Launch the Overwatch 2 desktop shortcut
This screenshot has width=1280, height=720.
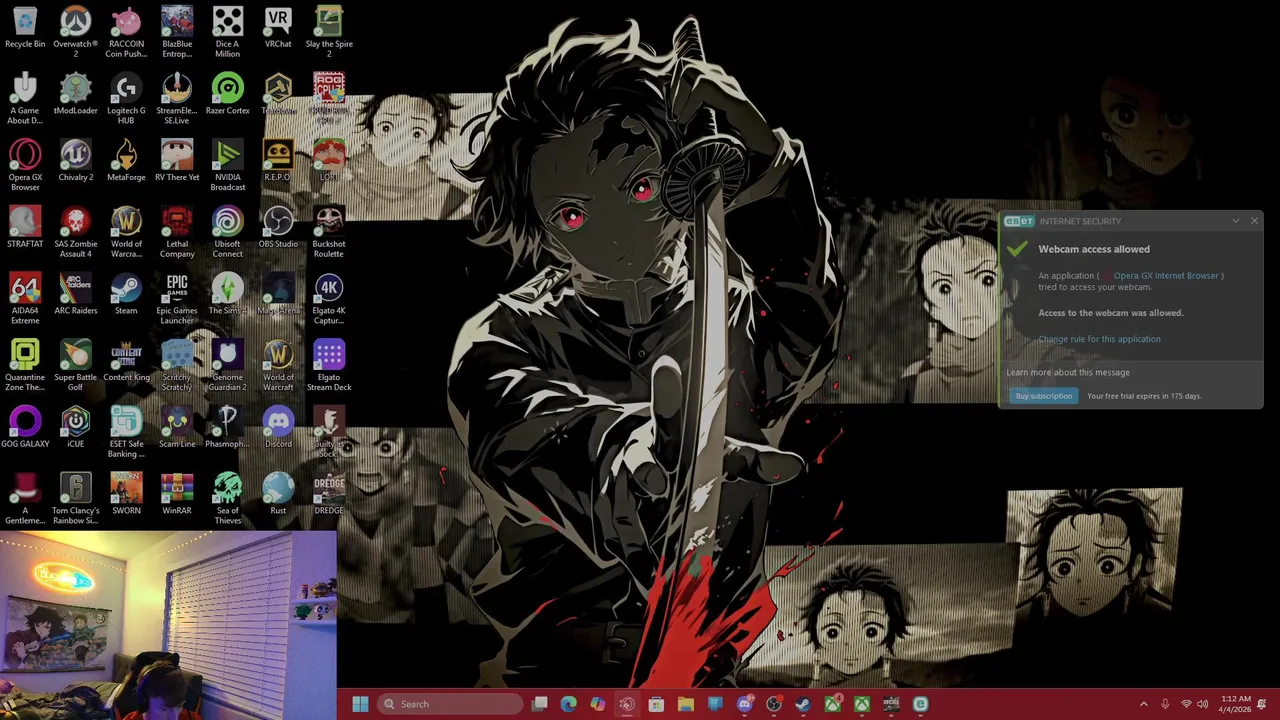pos(75,32)
